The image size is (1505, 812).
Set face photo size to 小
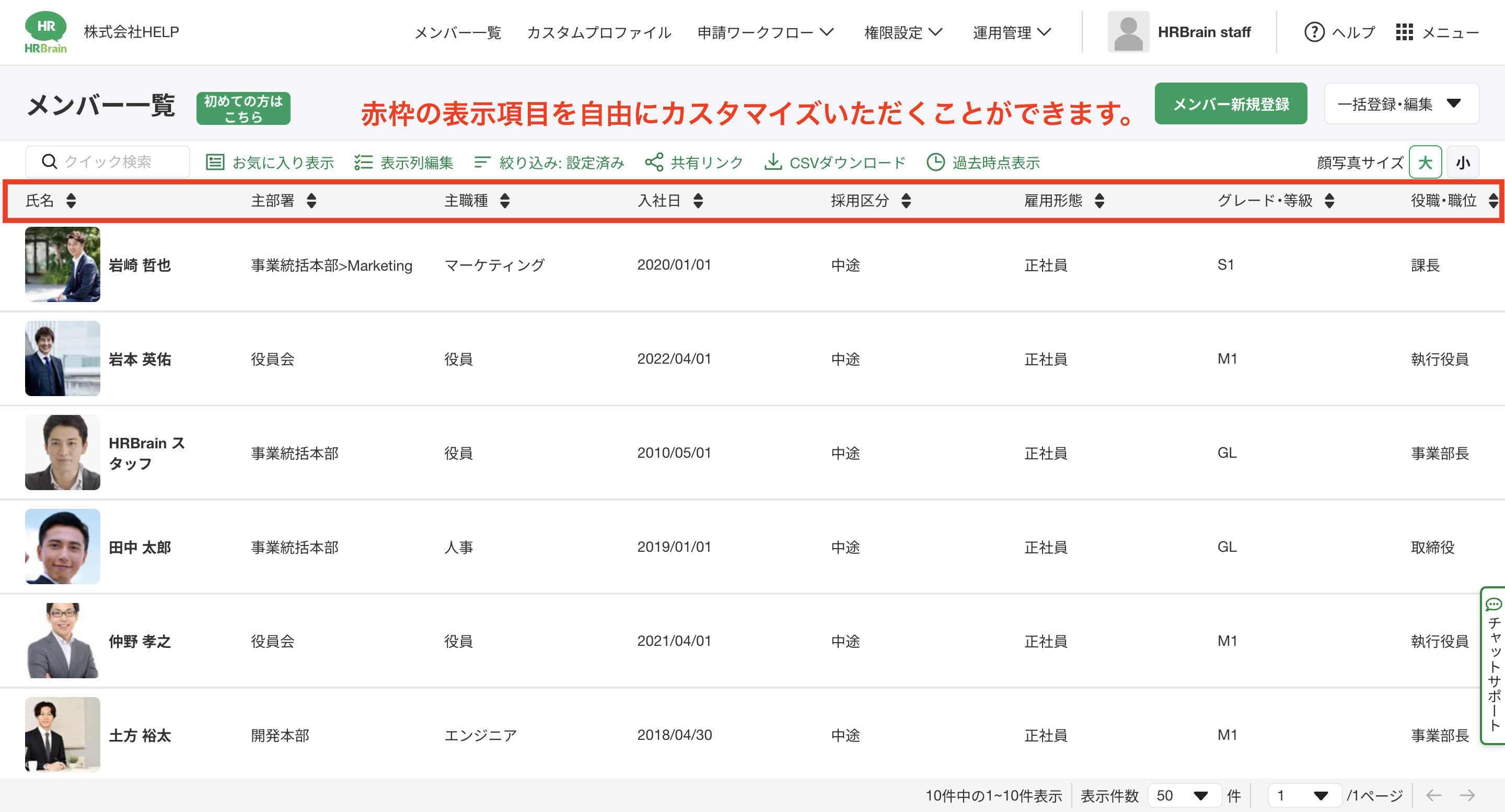pos(1463,163)
